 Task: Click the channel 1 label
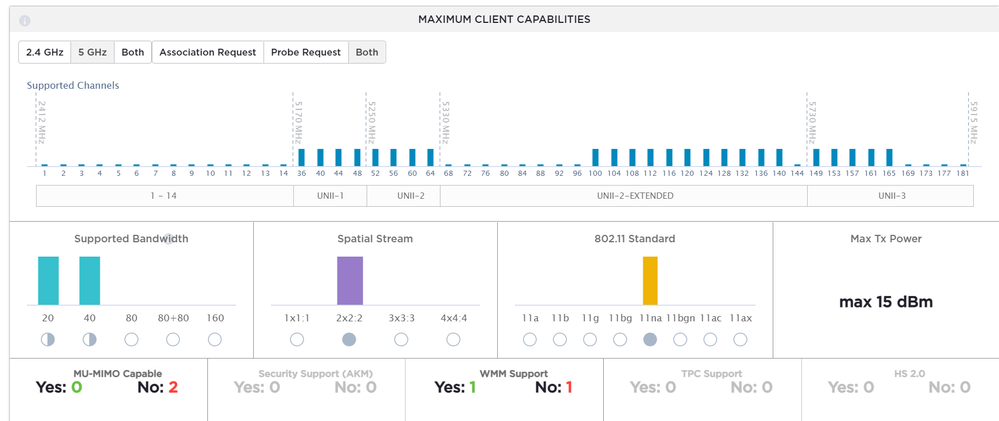click(45, 173)
